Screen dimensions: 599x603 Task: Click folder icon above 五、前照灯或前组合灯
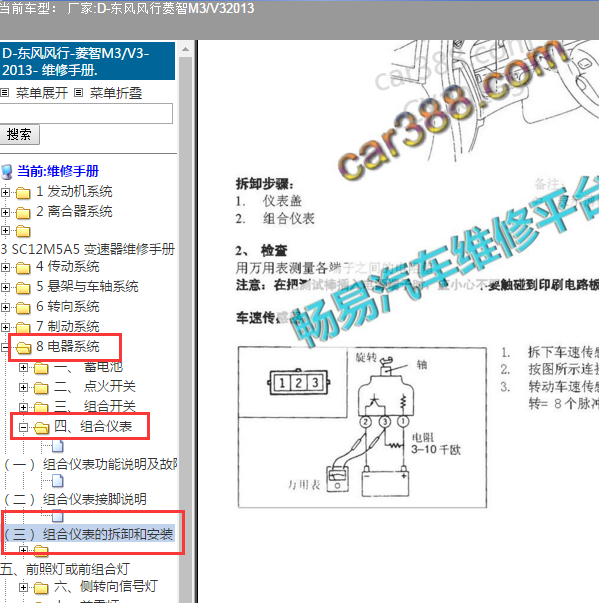click(41, 551)
